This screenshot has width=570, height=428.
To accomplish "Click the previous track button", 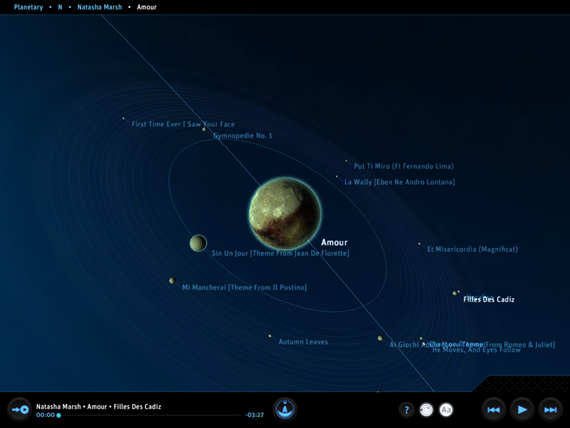I will click(x=493, y=410).
